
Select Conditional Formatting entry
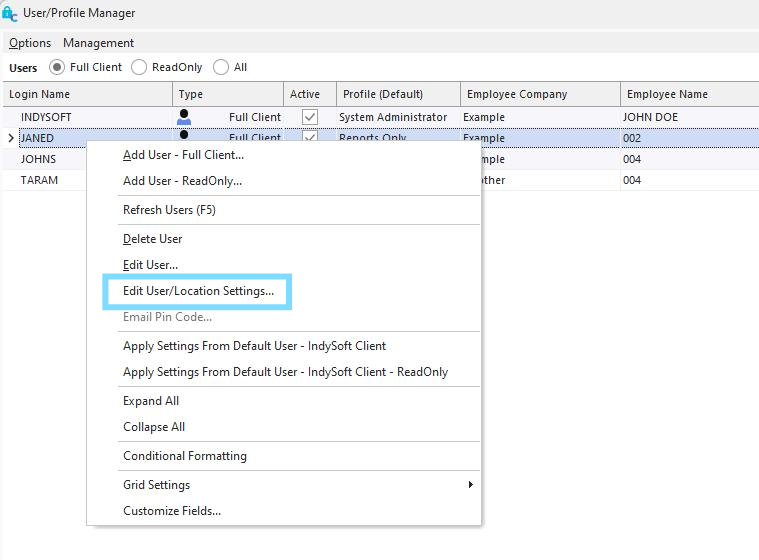[x=185, y=456]
